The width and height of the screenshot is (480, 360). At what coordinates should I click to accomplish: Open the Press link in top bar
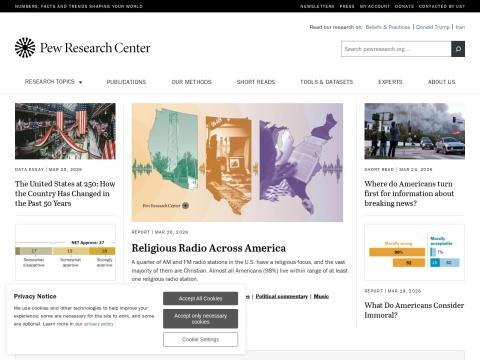pyautogui.click(x=347, y=6)
